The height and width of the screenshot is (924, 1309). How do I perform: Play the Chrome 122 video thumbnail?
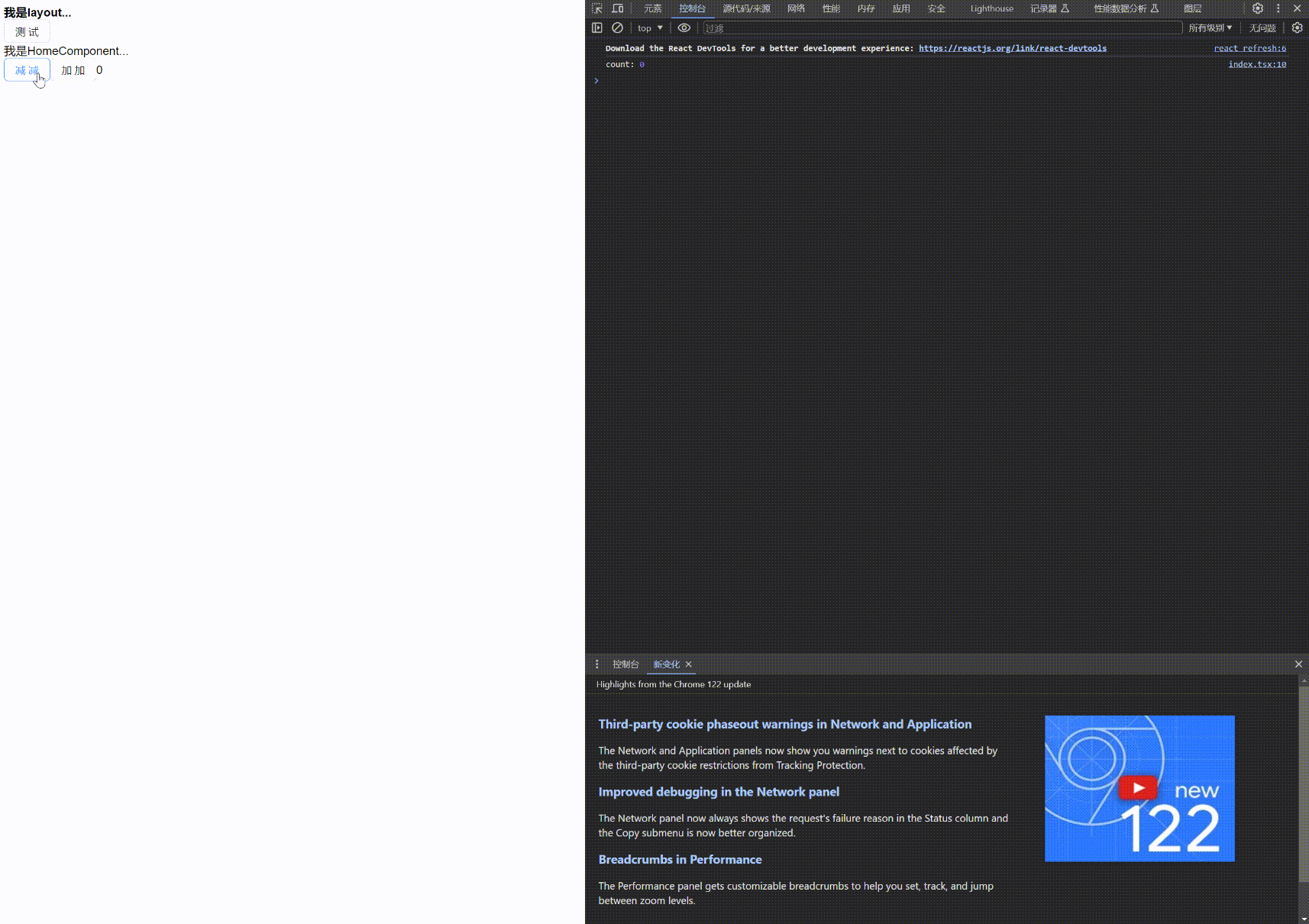[x=1139, y=788]
